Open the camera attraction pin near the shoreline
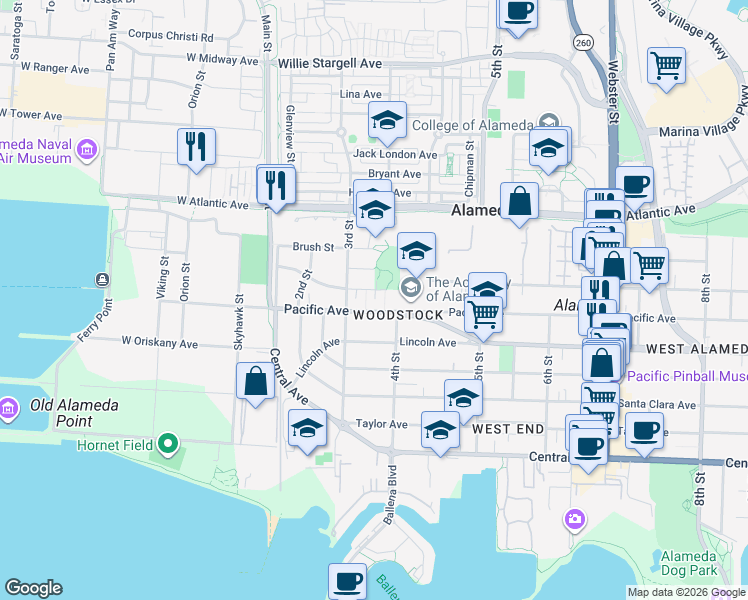Viewport: 748px width, 600px height. 575,520
